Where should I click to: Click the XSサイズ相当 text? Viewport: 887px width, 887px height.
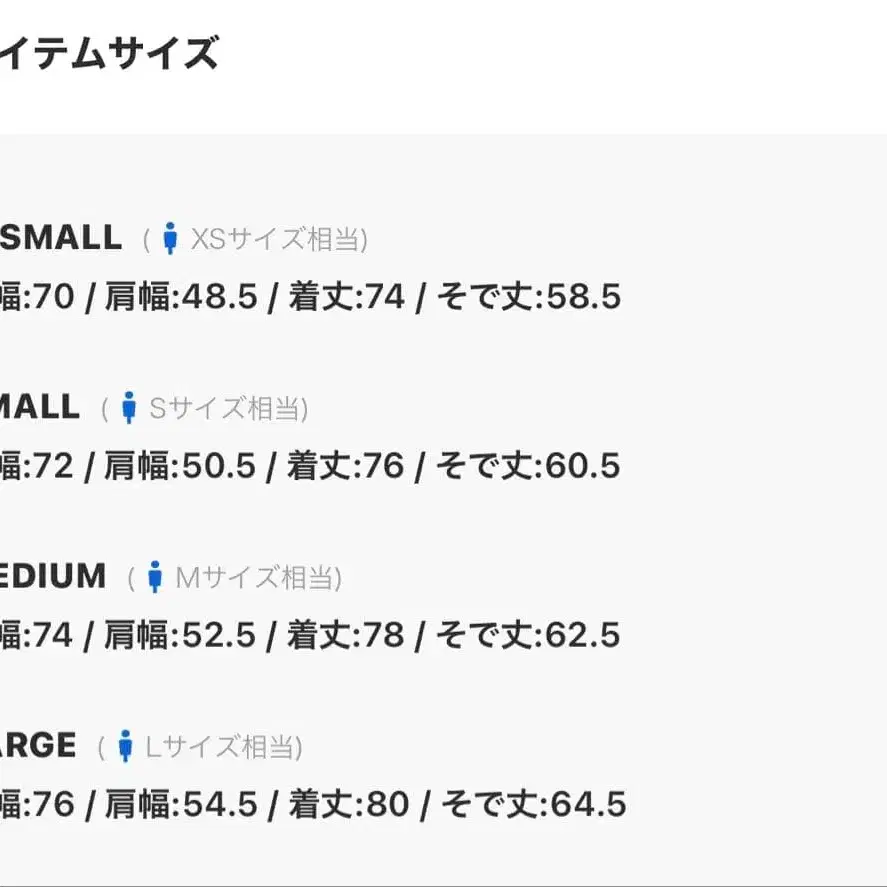point(278,240)
